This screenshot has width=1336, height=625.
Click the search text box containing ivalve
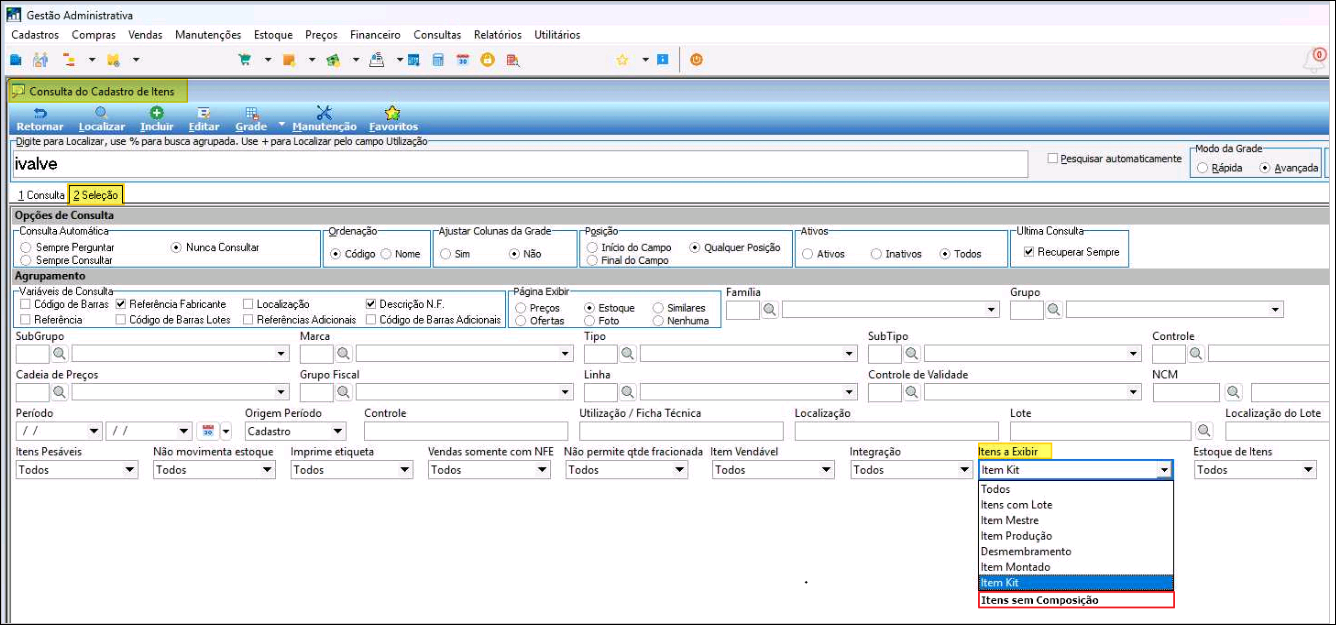[x=520, y=164]
